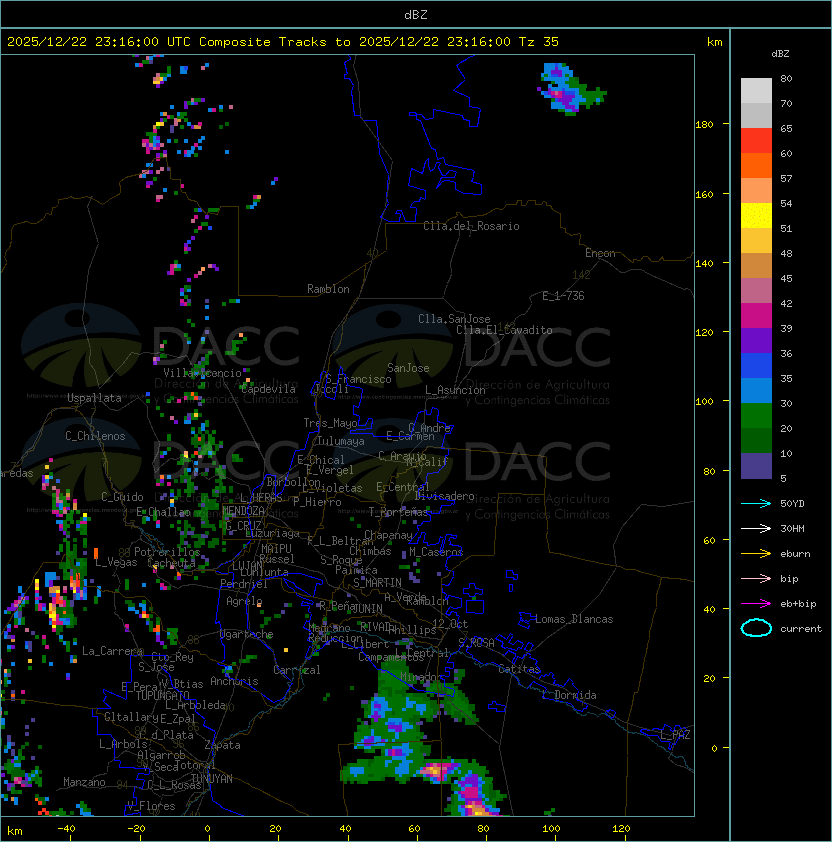Viewport: 832px width, 842px height.
Task: Click the isolated storm cell in upper right
Action: [x=569, y=89]
